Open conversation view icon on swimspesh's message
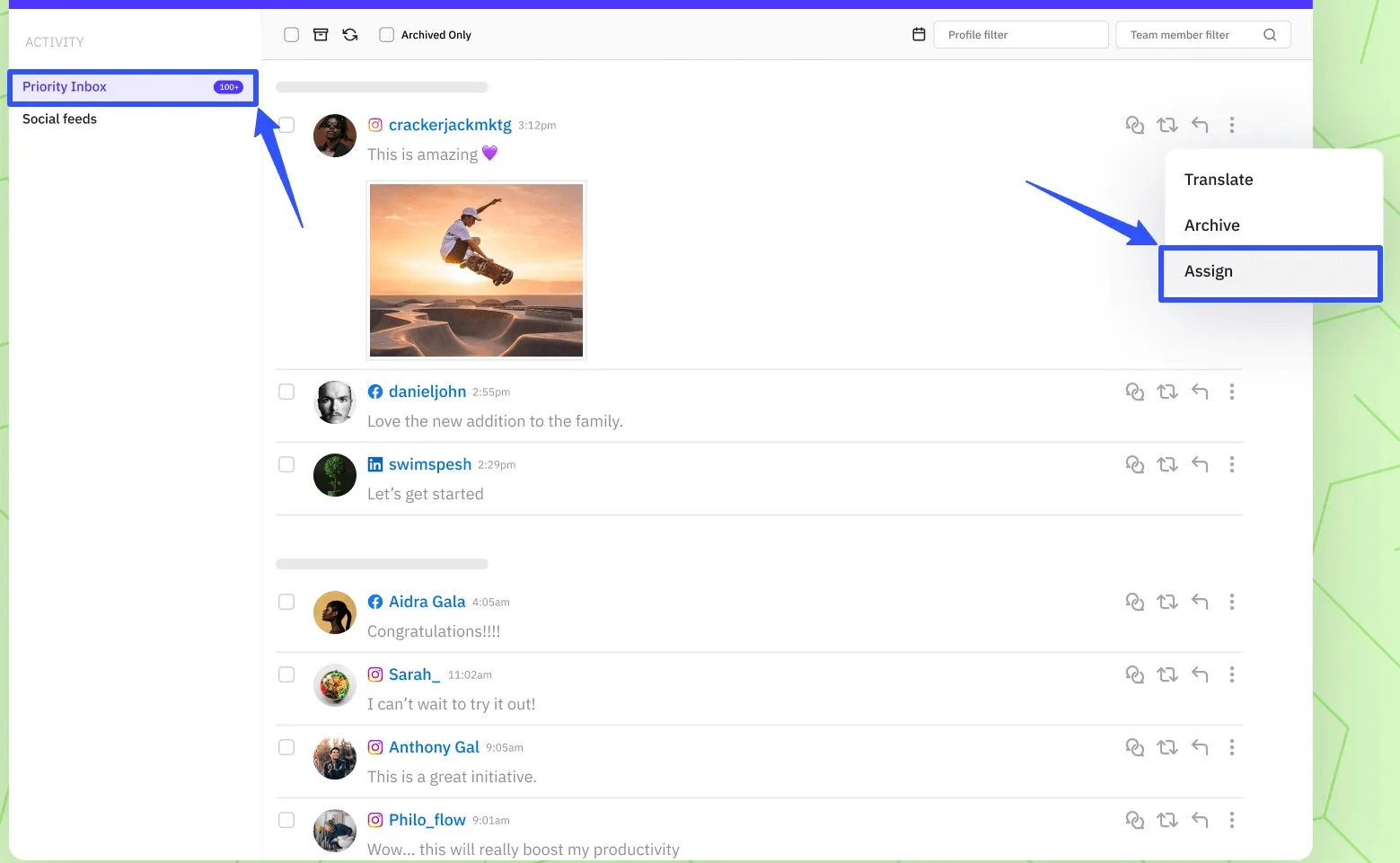 coord(1135,464)
